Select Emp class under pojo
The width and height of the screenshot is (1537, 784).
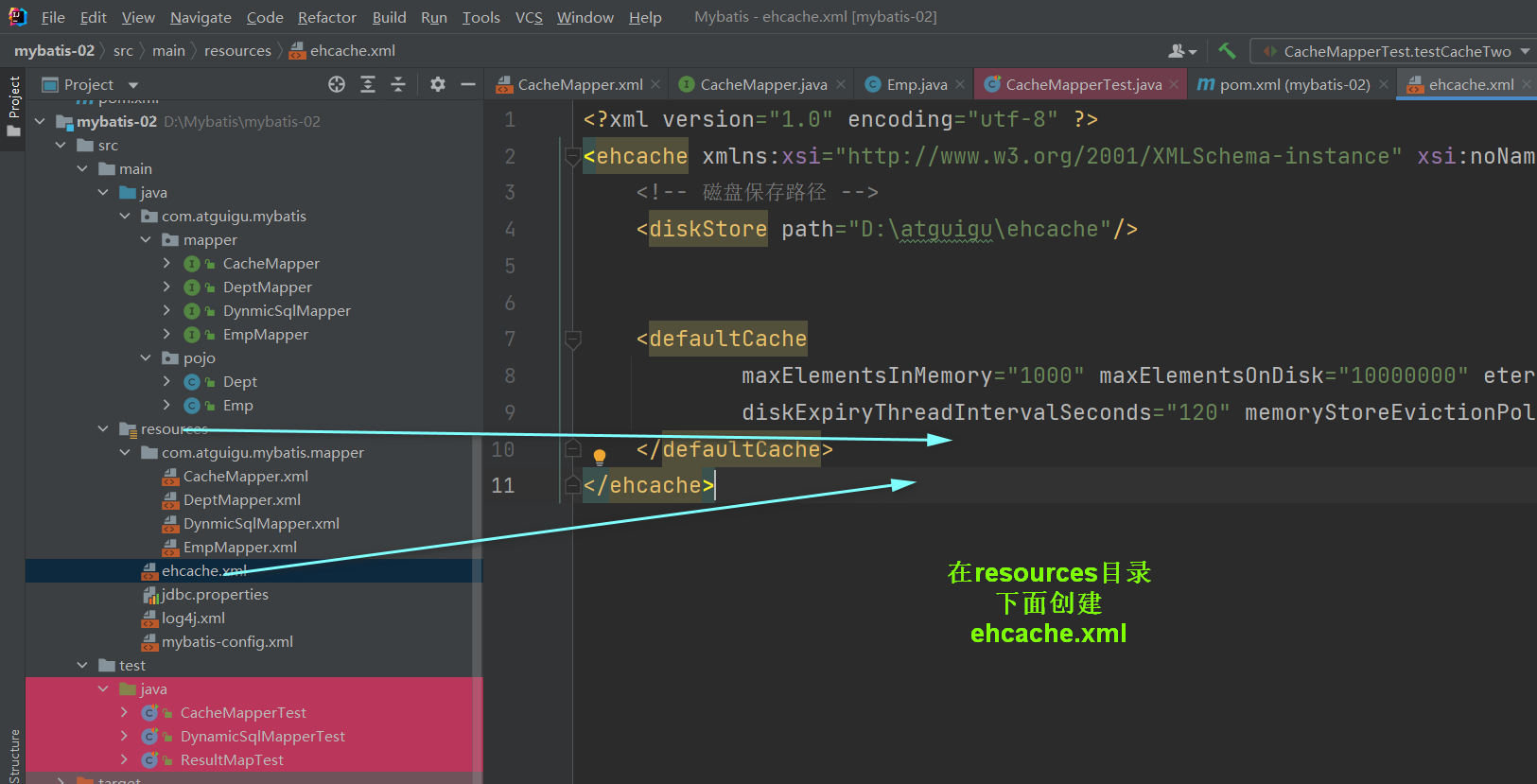click(237, 405)
